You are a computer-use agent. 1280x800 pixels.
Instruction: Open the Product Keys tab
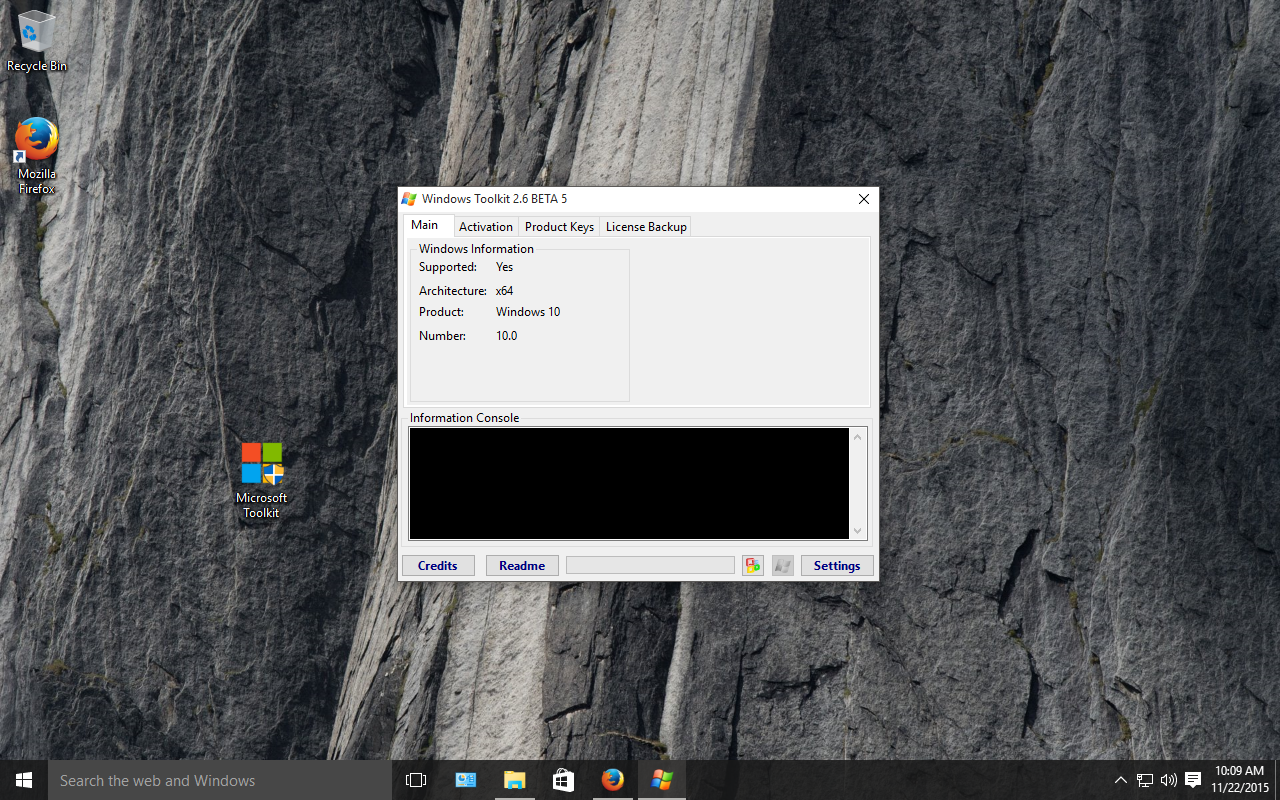click(559, 227)
